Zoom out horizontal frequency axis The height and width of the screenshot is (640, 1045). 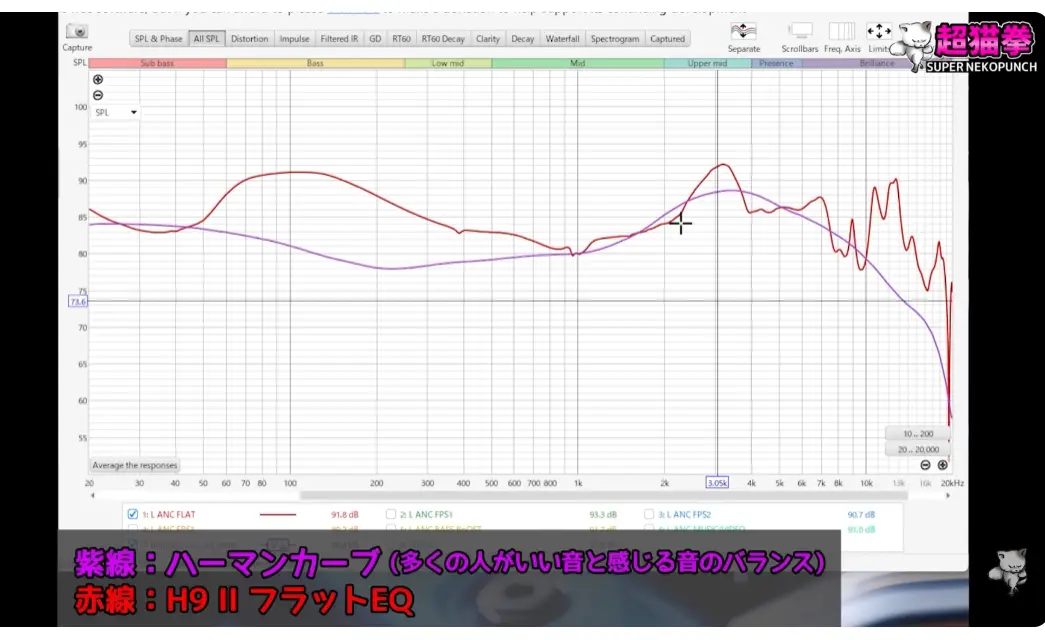click(x=926, y=465)
